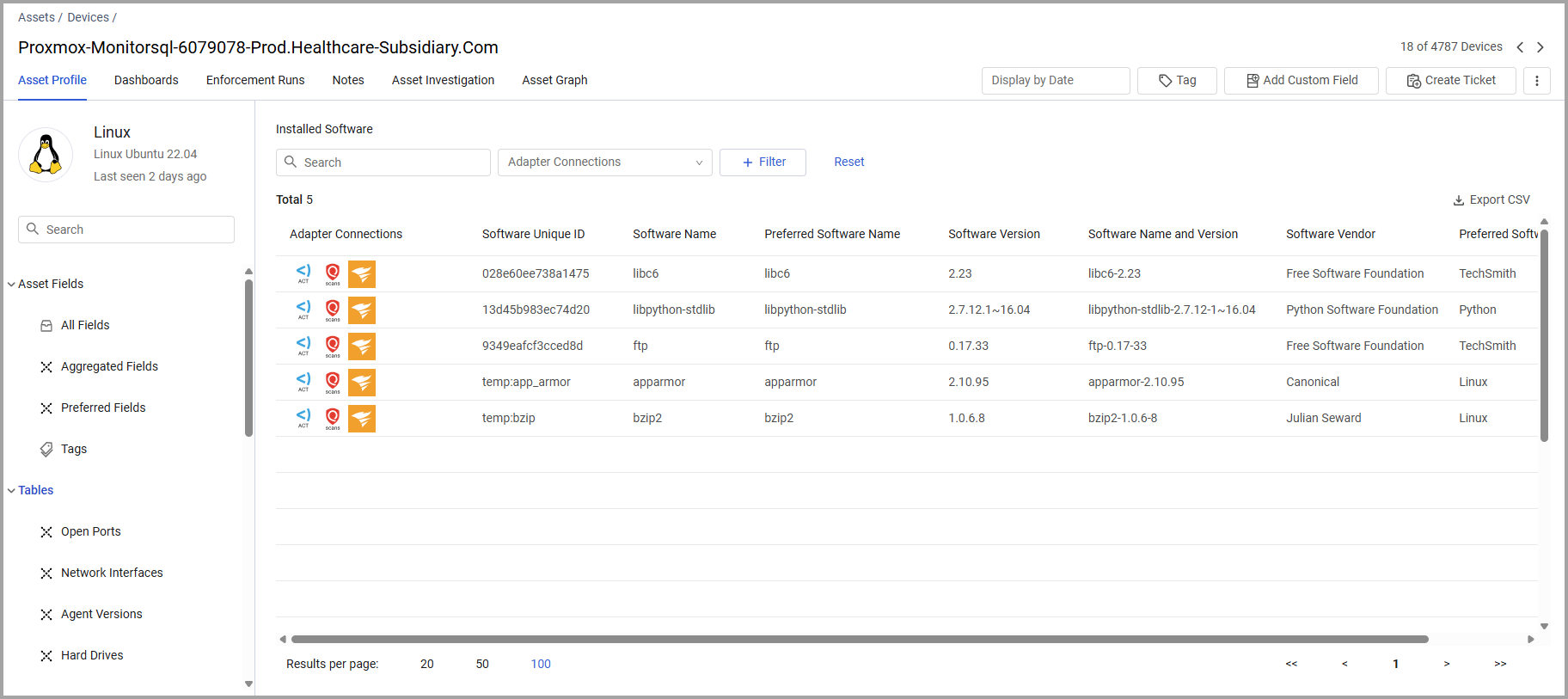
Task: Click the sidebar vertical scrollbar
Action: [x=248, y=358]
